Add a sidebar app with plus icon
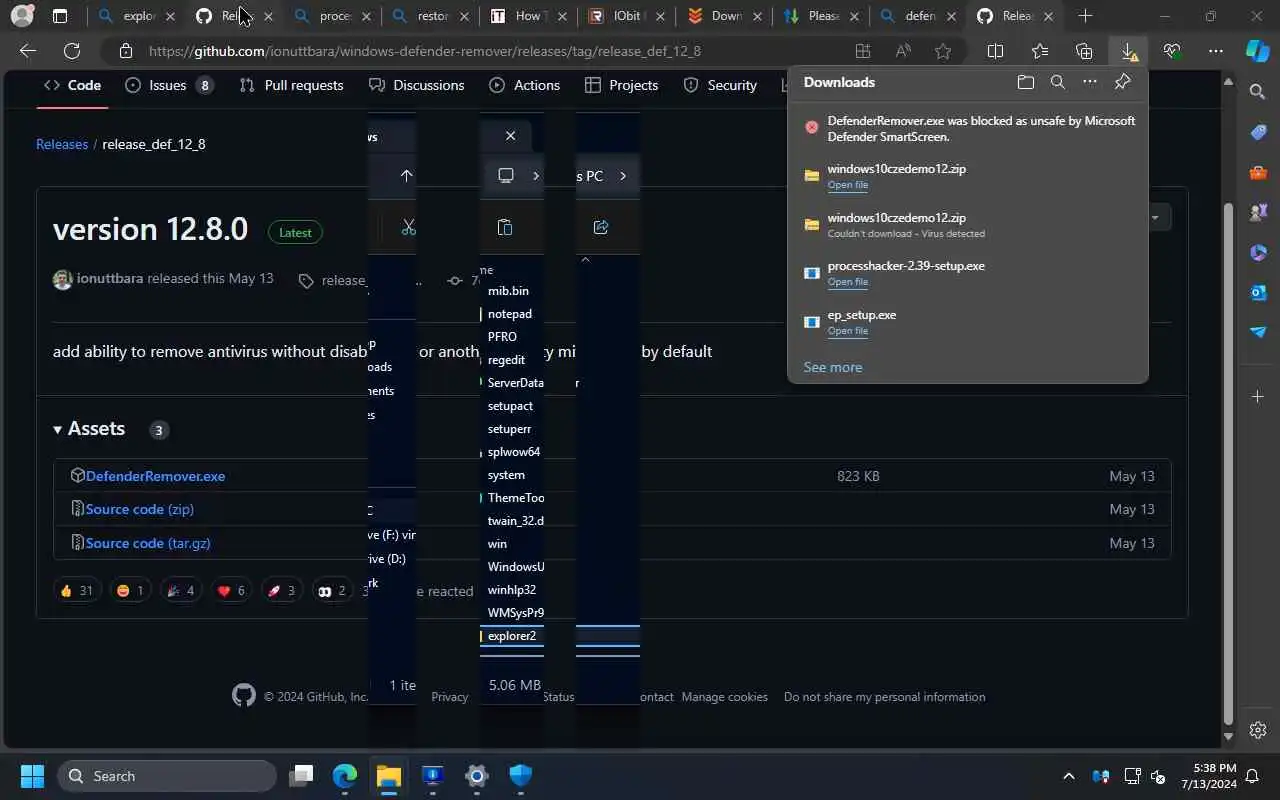1280x800 pixels. [x=1258, y=397]
